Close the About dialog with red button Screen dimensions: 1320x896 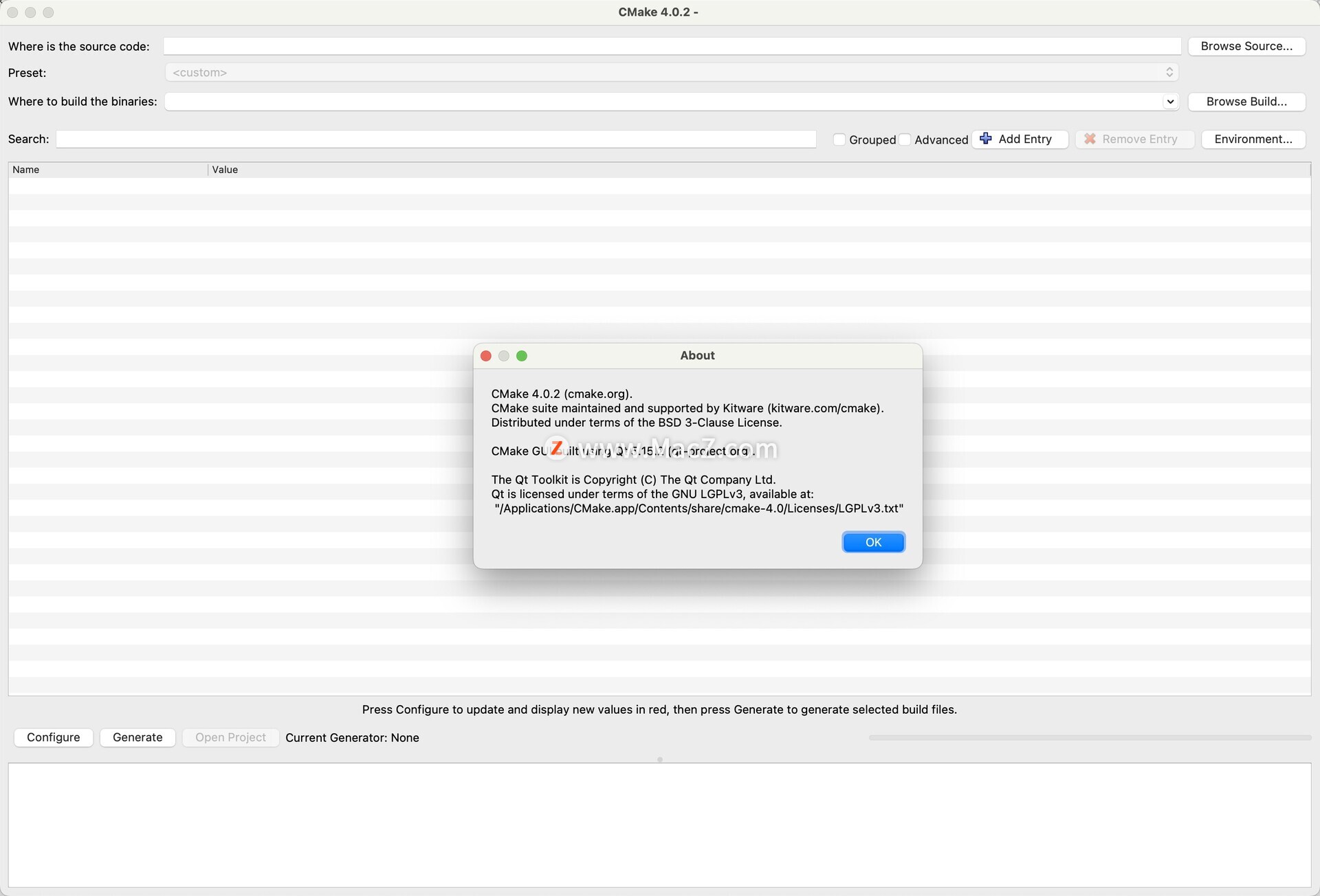486,356
